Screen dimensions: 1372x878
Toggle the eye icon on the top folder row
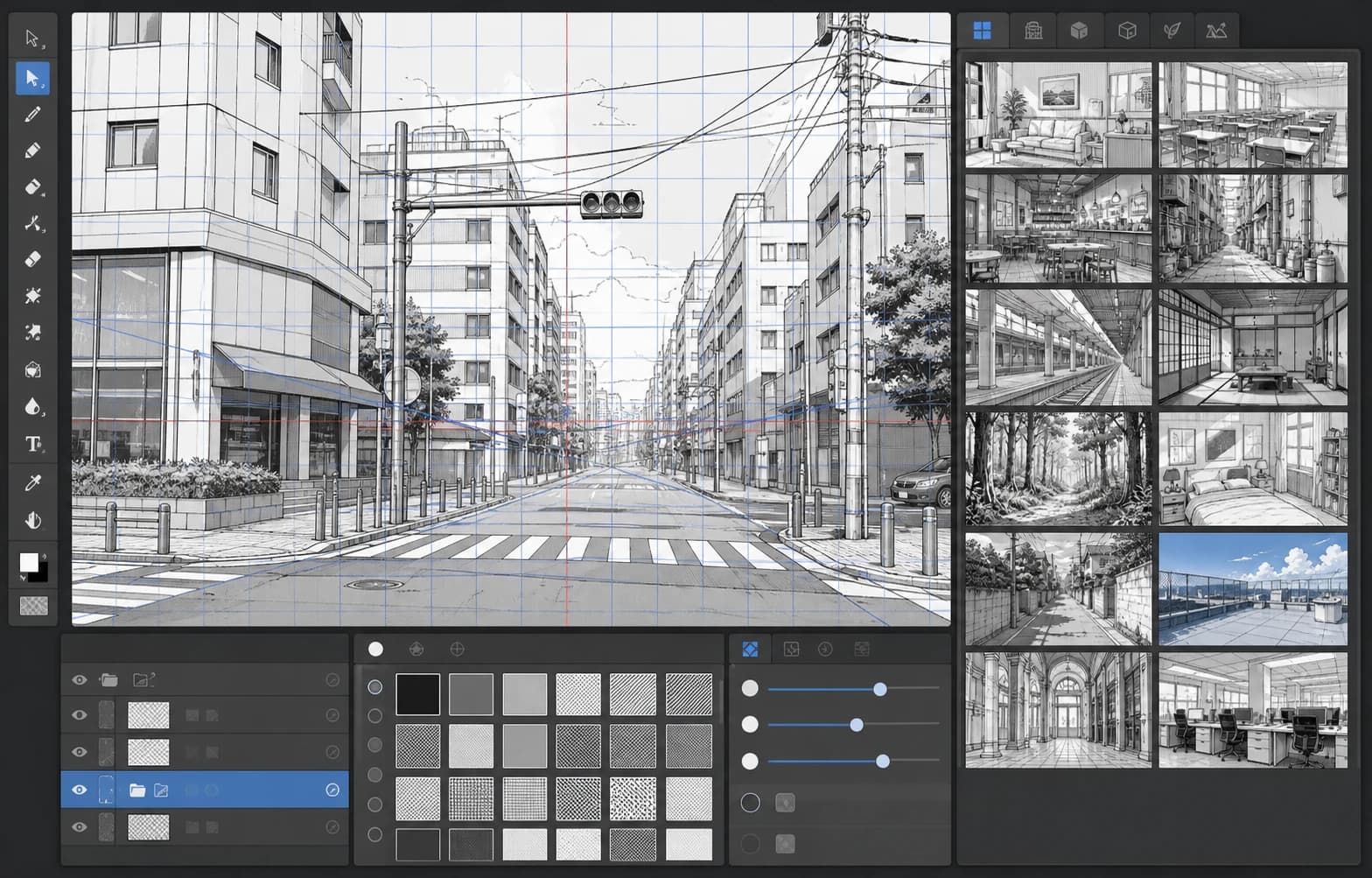80,679
